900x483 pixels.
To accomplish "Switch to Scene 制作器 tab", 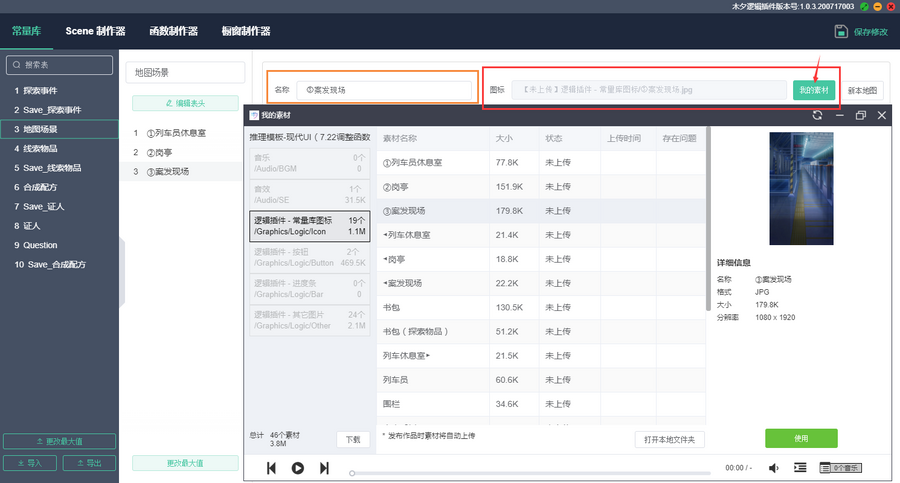I will pyautogui.click(x=95, y=31).
